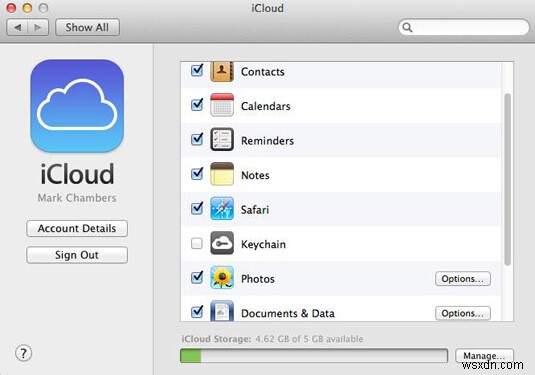Click the Contacts address book icon
This screenshot has width=535, height=375.
(x=222, y=72)
